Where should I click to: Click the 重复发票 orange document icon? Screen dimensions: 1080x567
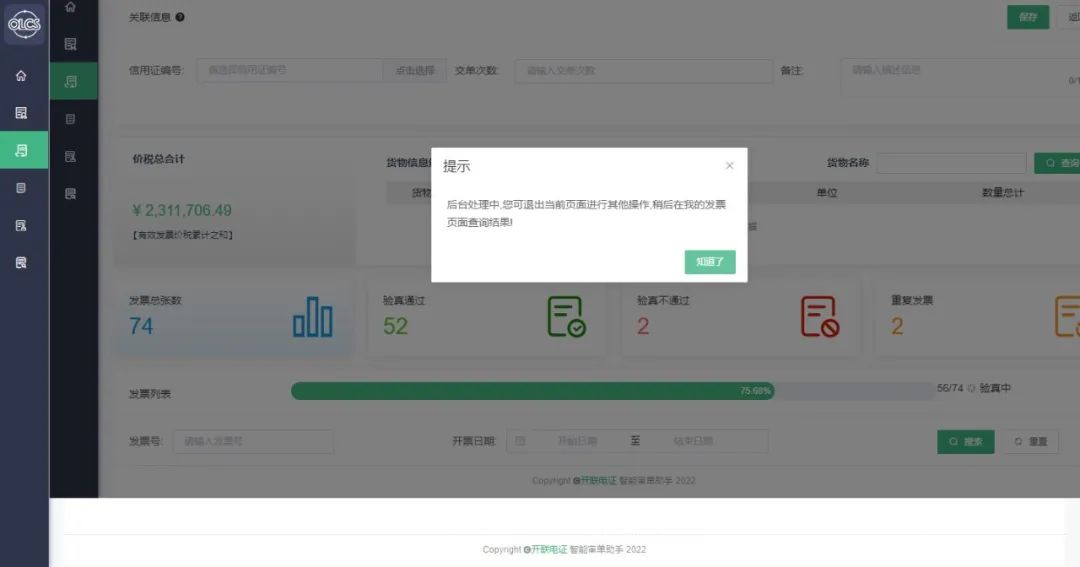1067,317
